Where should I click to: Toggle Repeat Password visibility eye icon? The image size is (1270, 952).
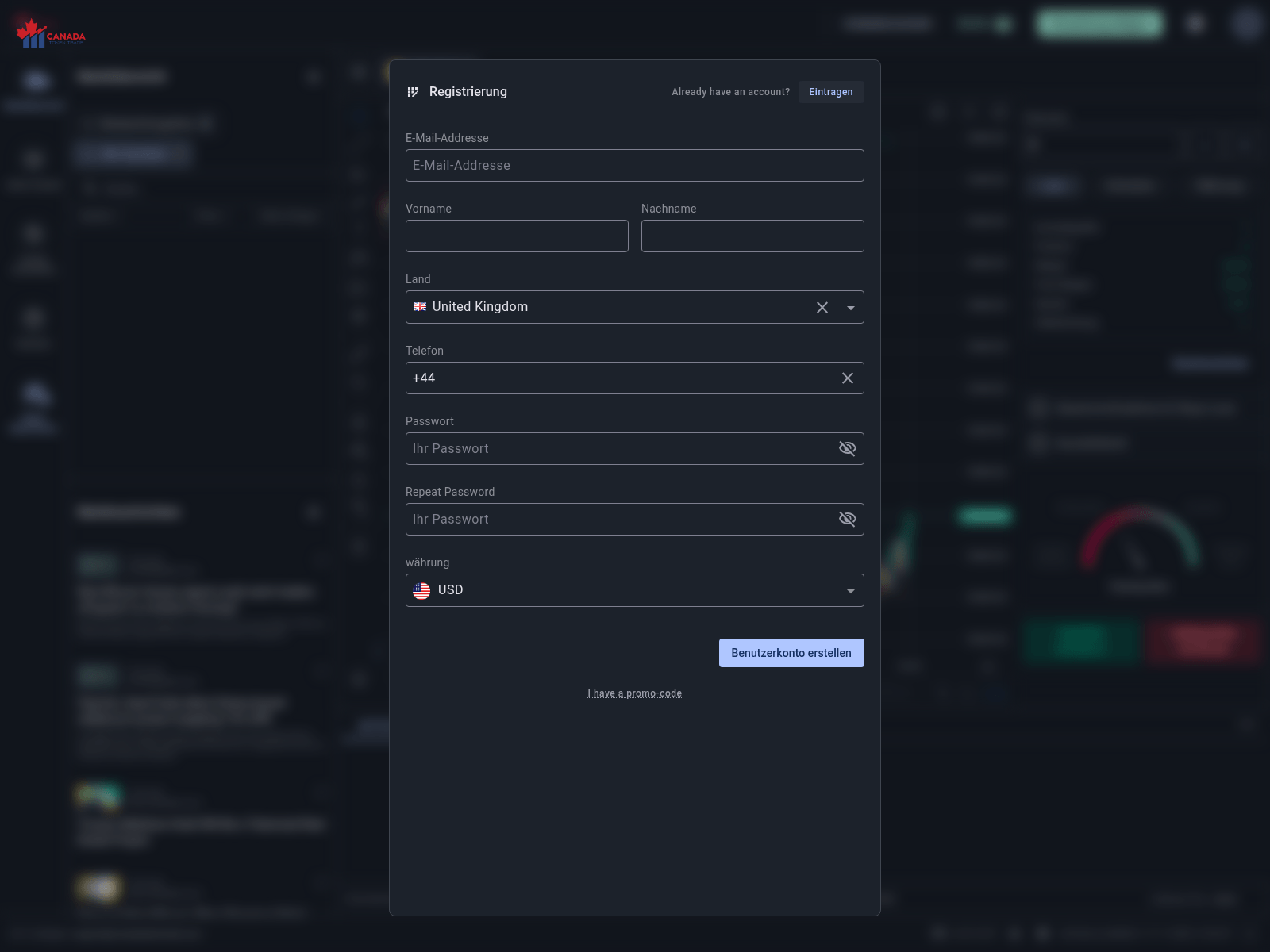848,520
